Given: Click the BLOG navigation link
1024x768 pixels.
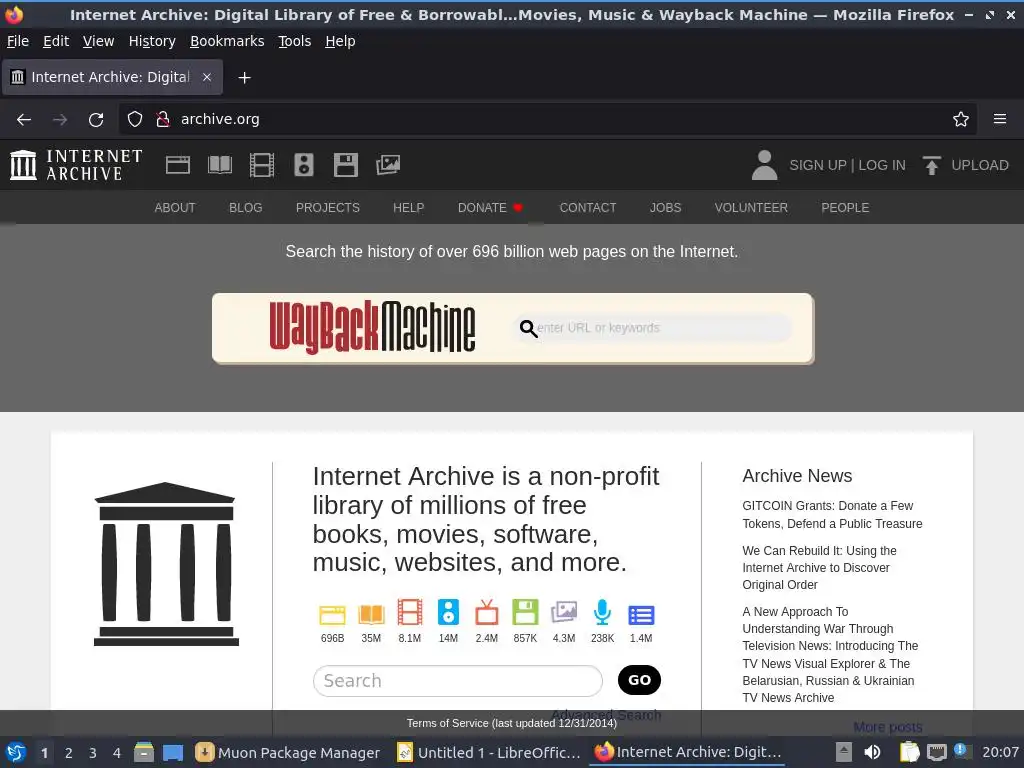Looking at the screenshot, I should pyautogui.click(x=246, y=208).
